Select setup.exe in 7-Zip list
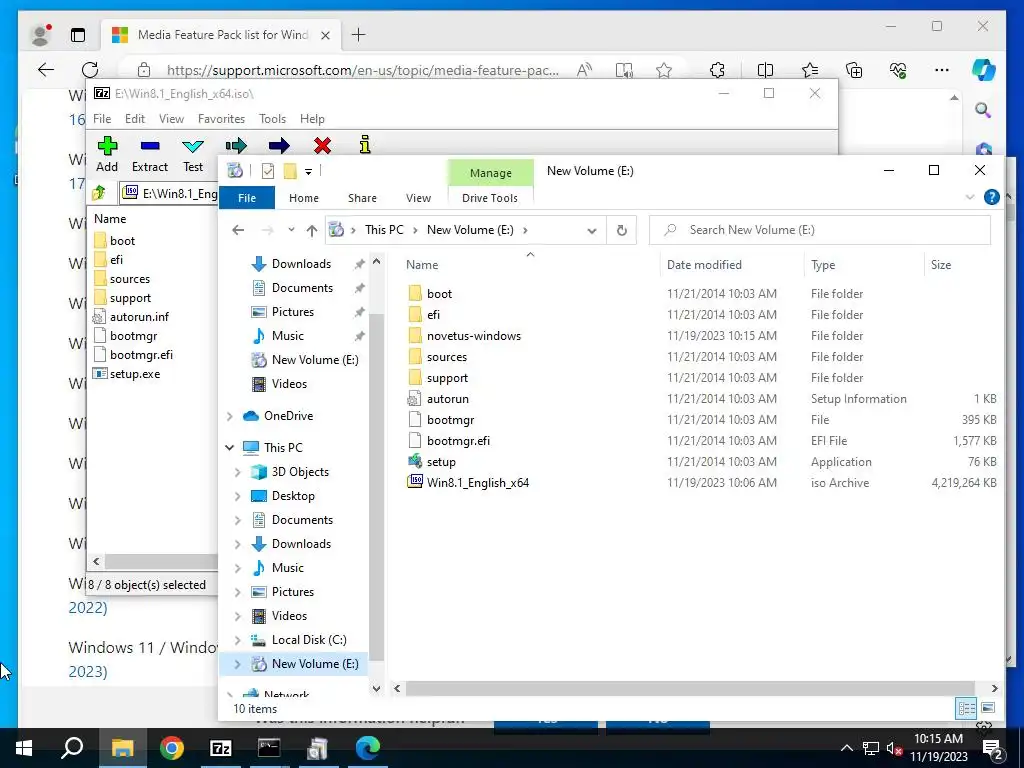 (135, 374)
